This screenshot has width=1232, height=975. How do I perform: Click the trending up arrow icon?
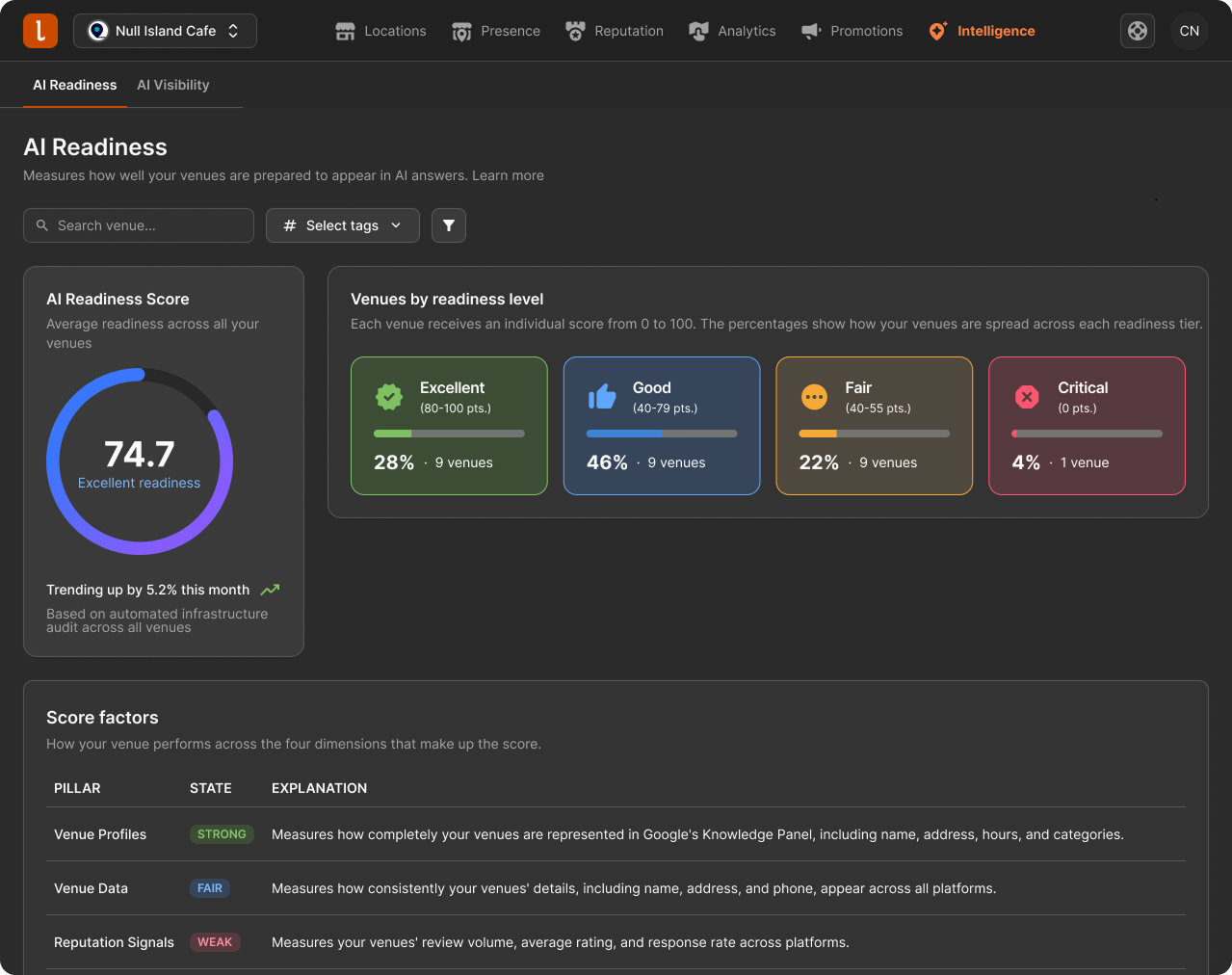tap(270, 590)
